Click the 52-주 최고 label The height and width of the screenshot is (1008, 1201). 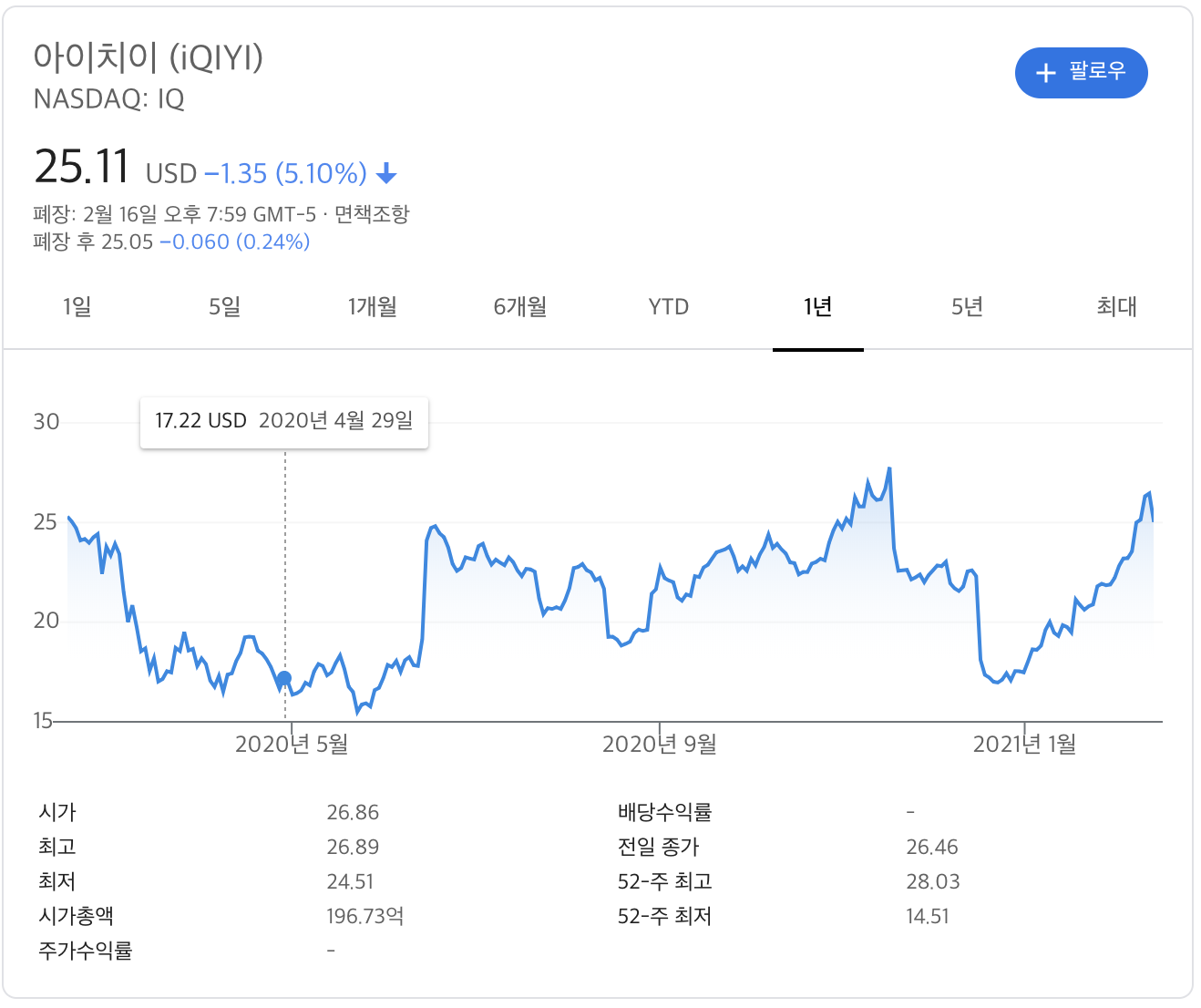(x=664, y=881)
